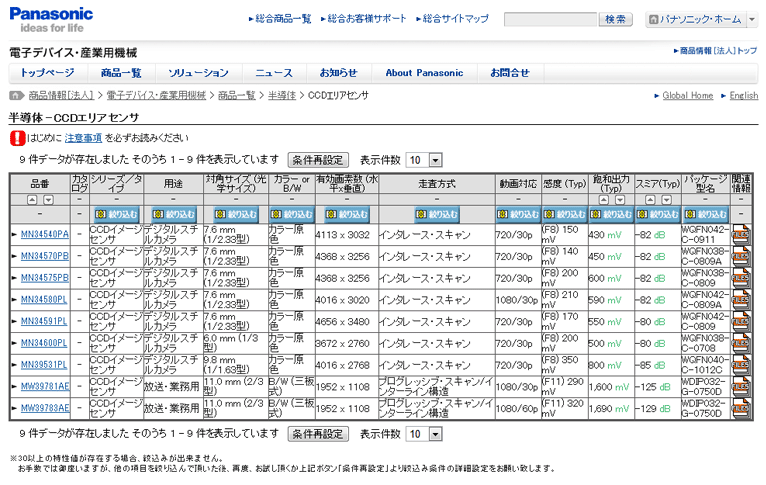Open ソリューション nav tab
766x485 pixels.
[198, 73]
